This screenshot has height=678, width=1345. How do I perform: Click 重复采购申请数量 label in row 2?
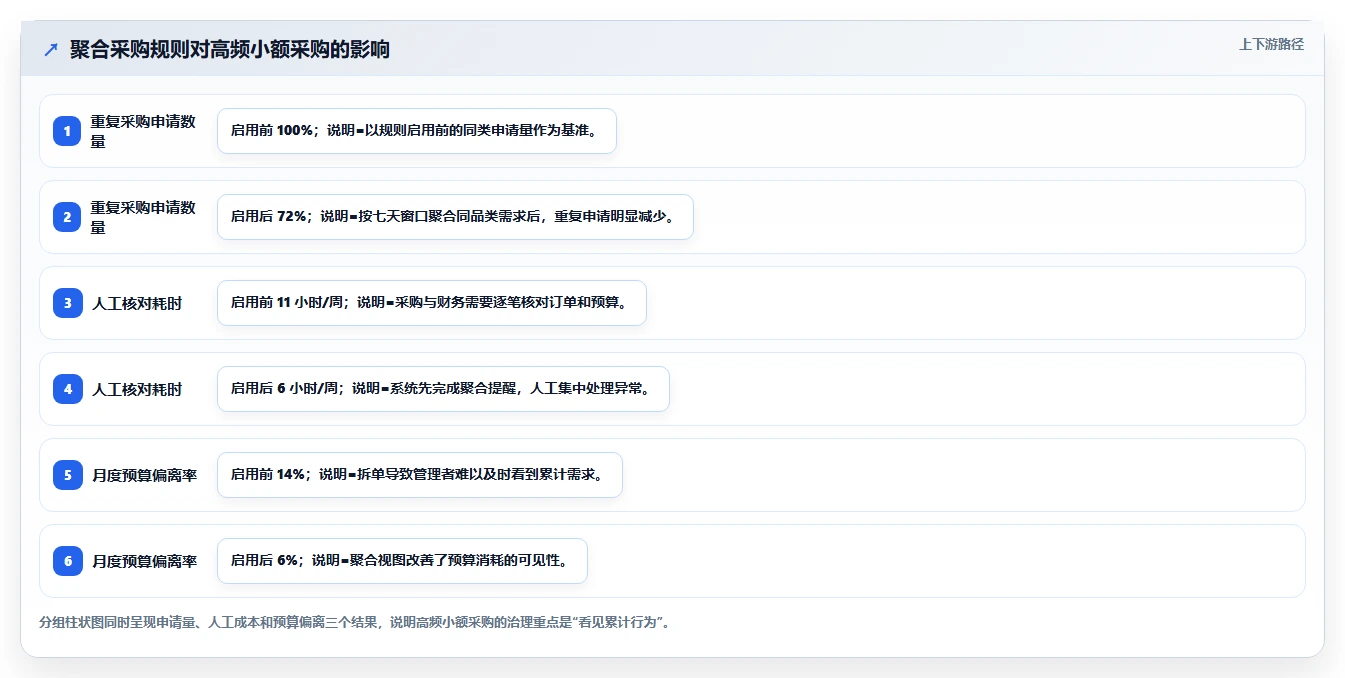tap(144, 217)
